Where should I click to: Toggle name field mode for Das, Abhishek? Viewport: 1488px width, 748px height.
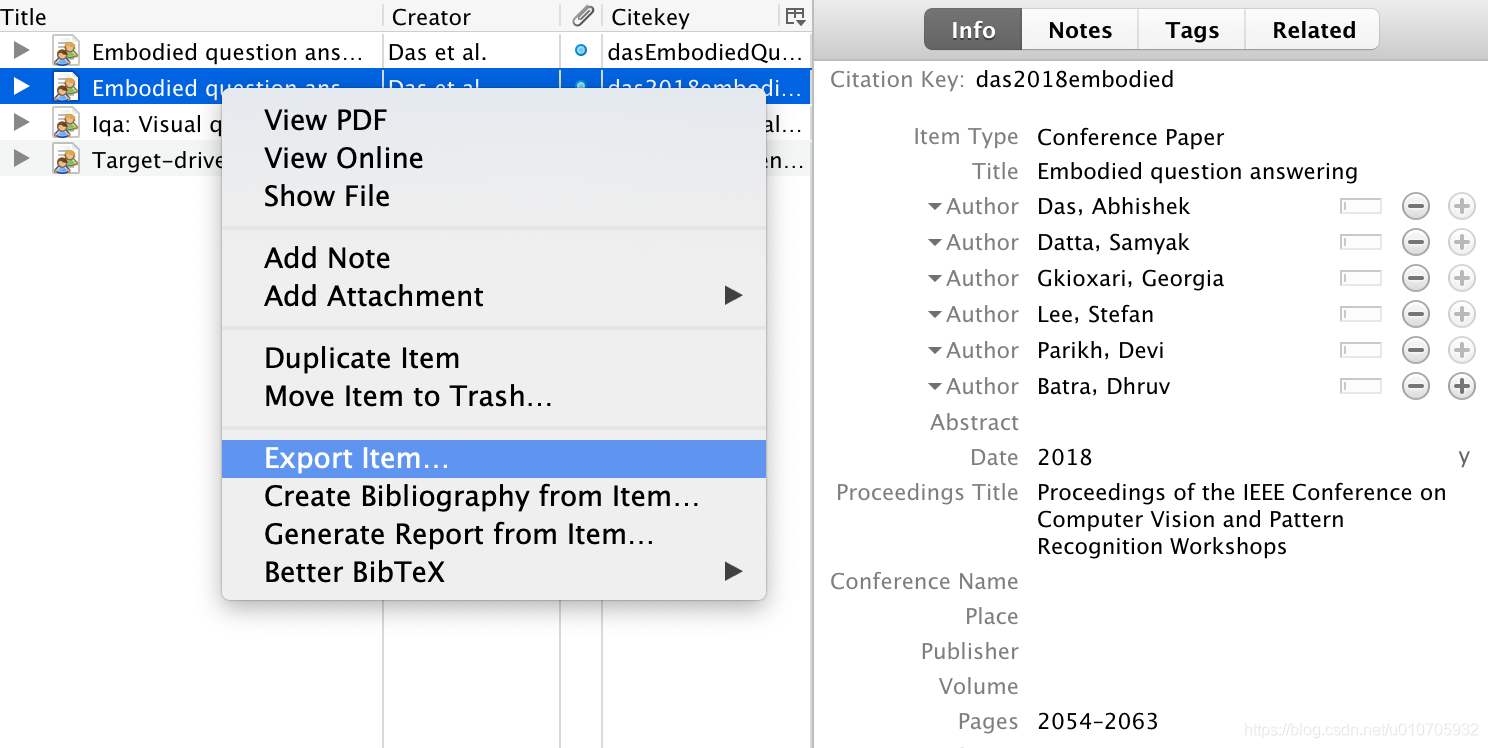point(1360,206)
